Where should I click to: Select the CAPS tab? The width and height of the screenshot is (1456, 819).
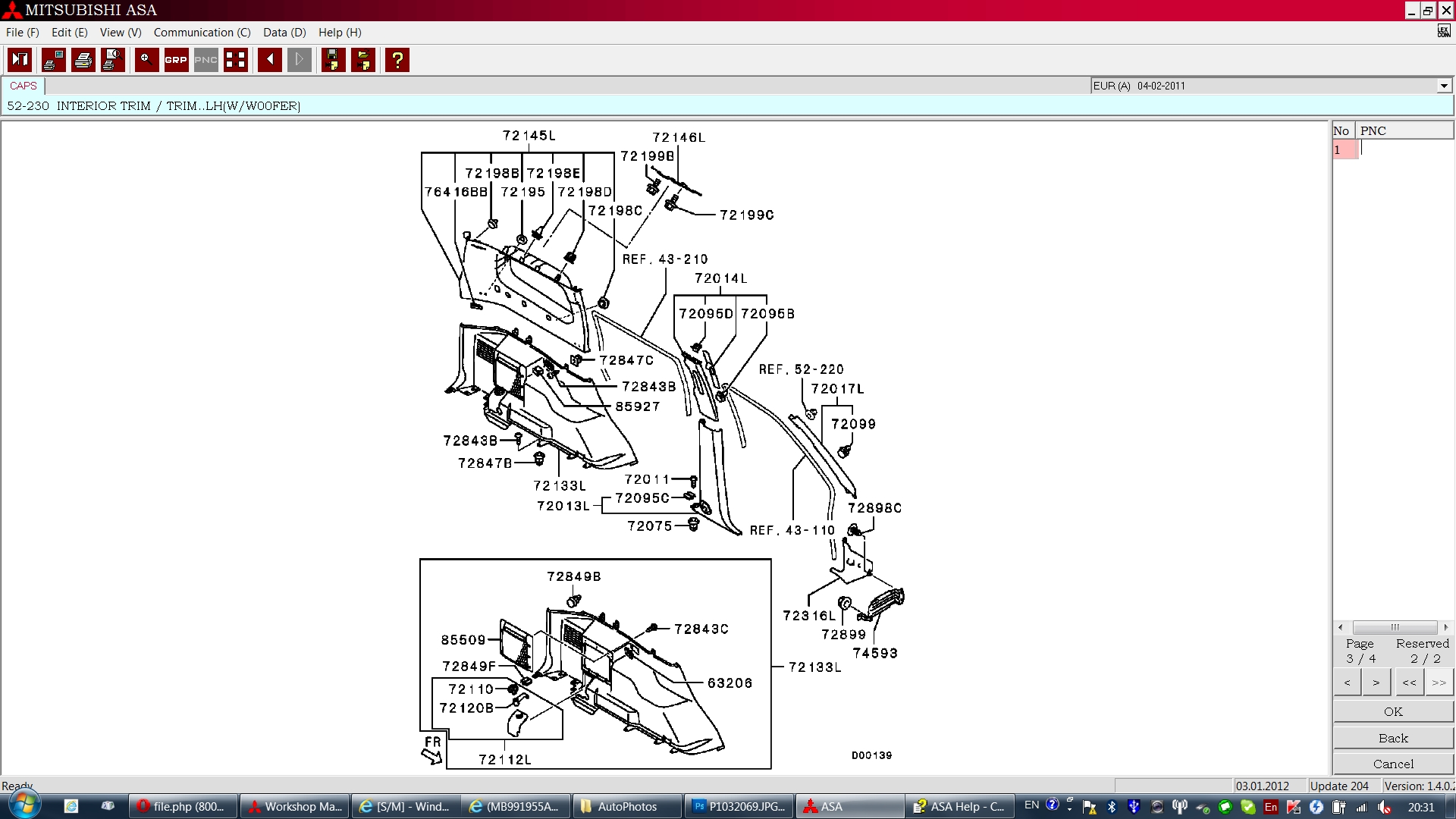click(x=24, y=86)
